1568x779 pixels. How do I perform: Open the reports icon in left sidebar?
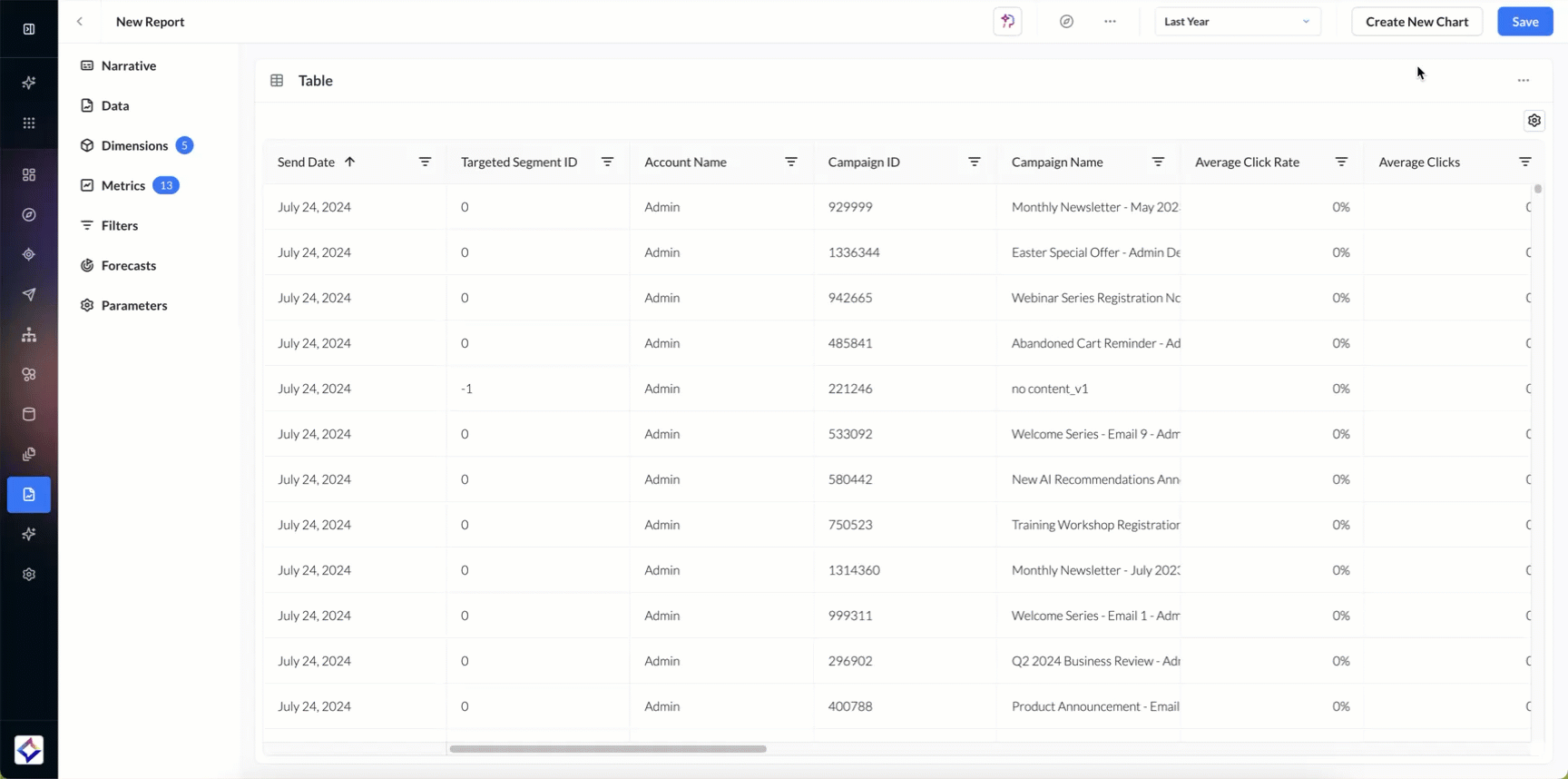pyautogui.click(x=29, y=495)
